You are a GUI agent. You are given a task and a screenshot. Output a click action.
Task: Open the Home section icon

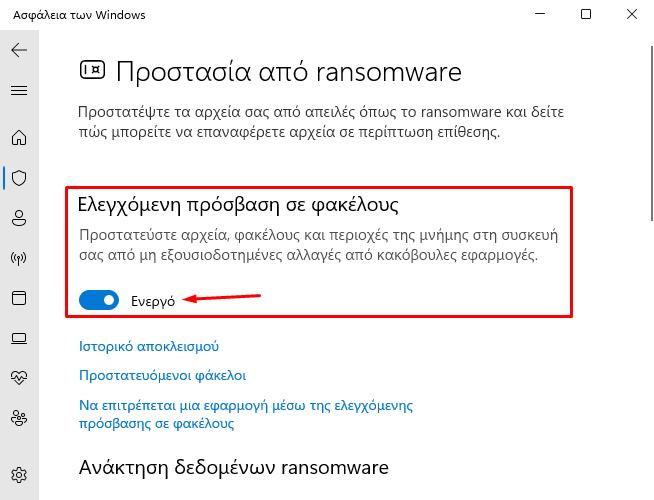(x=19, y=138)
